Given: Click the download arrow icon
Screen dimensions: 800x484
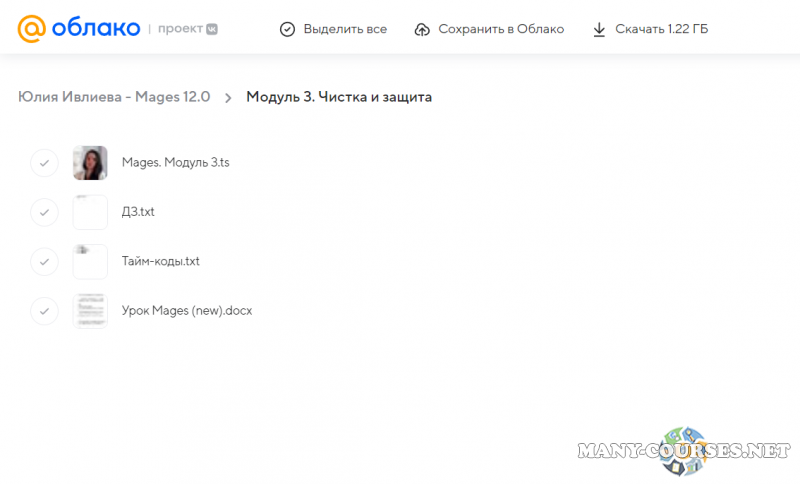Looking at the screenshot, I should coord(599,29).
